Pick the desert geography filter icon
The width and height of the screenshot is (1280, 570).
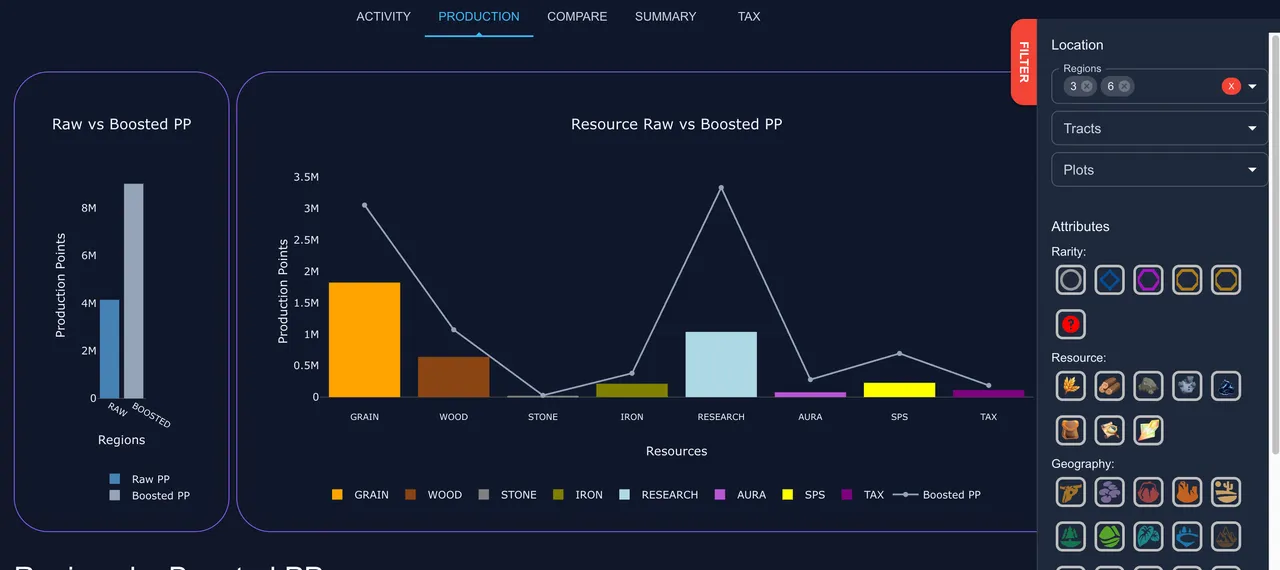tap(1227, 491)
